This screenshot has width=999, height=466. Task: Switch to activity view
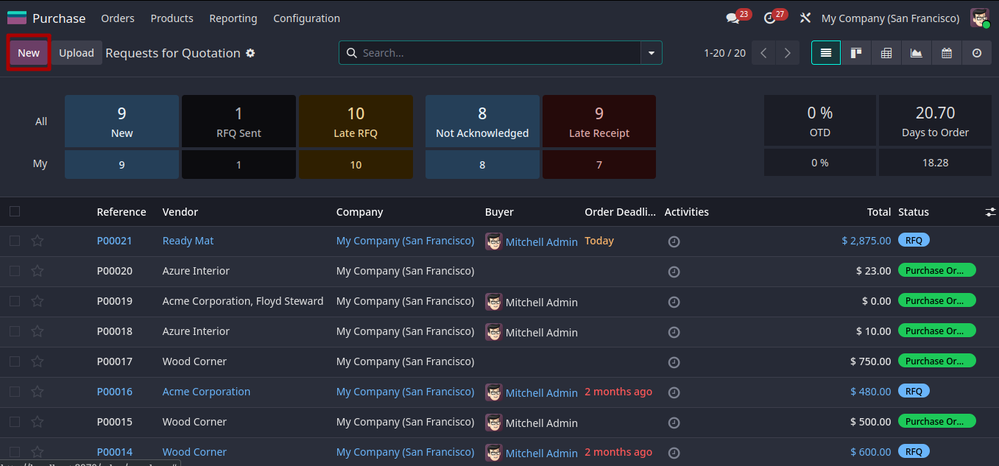point(977,53)
